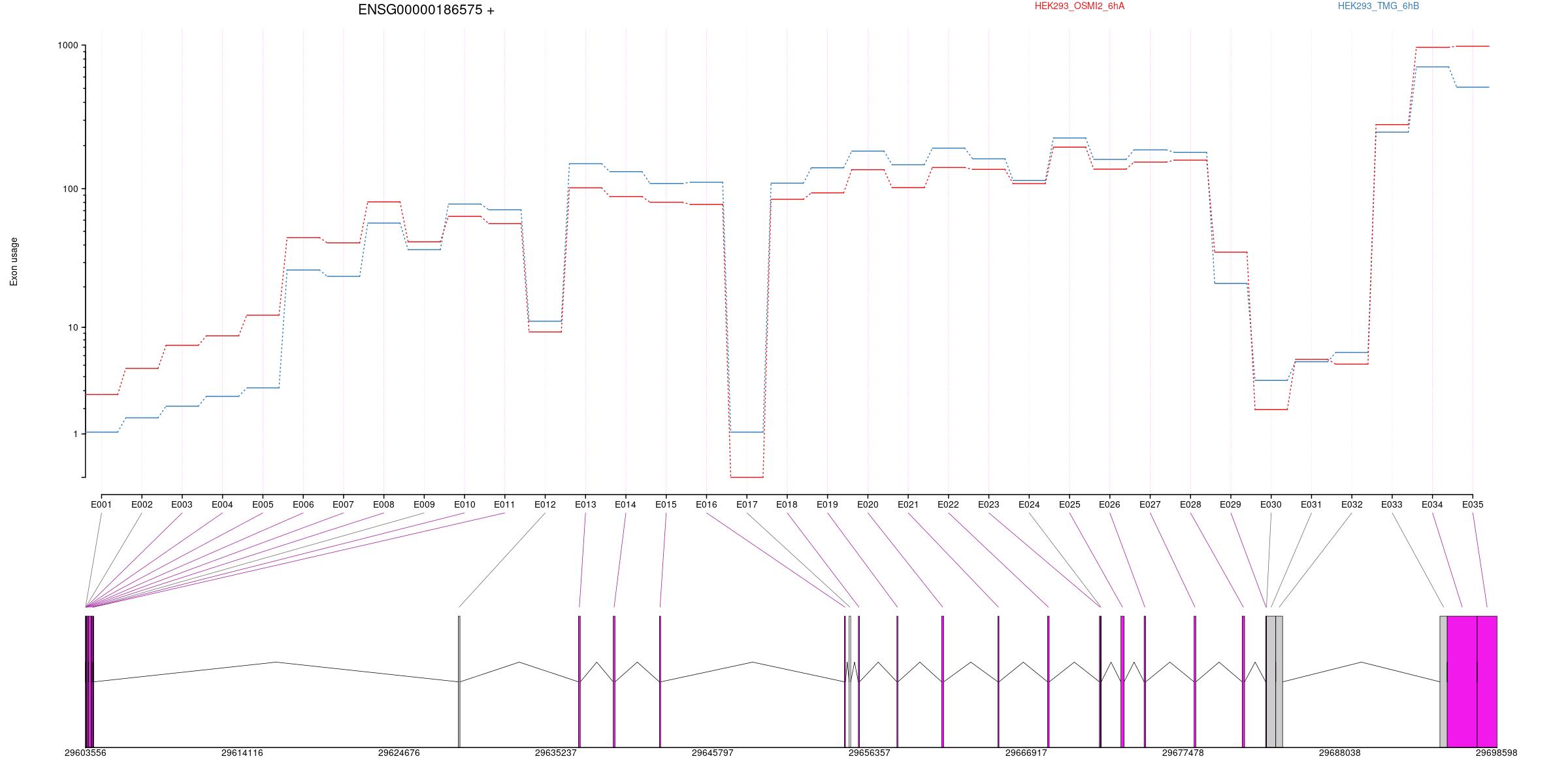This screenshot has height=784, width=1568.
Task: Click exon label E014
Action: pyautogui.click(x=625, y=504)
